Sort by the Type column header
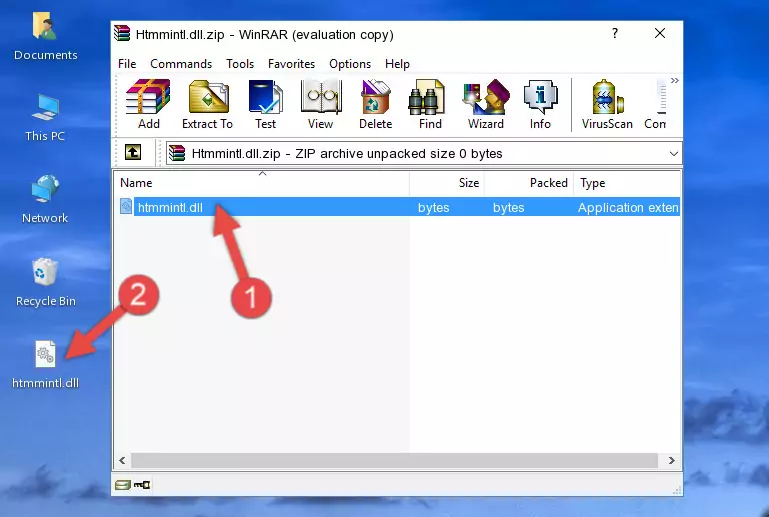This screenshot has height=517, width=769. tap(627, 182)
